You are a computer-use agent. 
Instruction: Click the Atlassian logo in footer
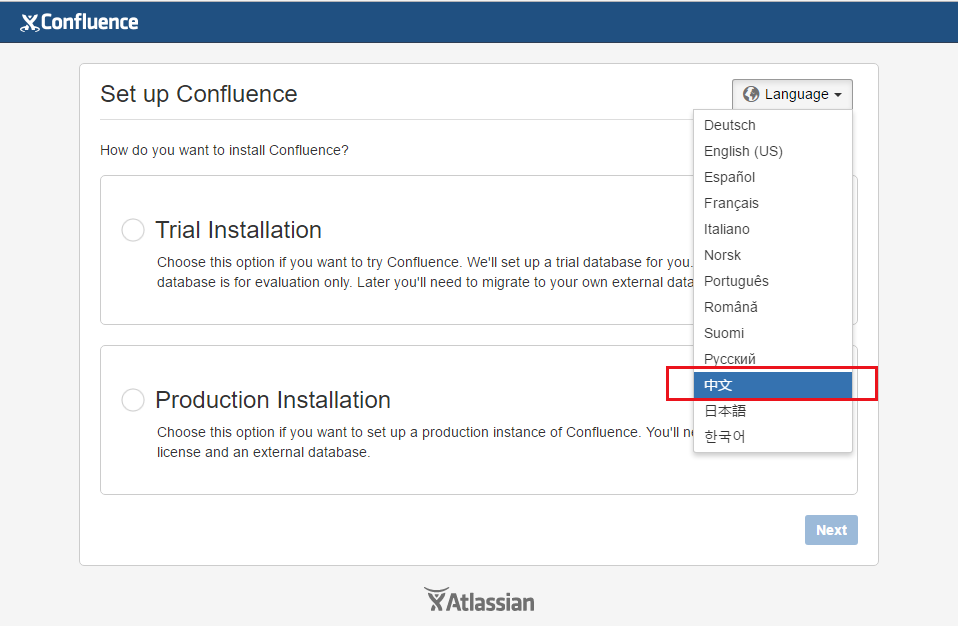pyautogui.click(x=479, y=600)
